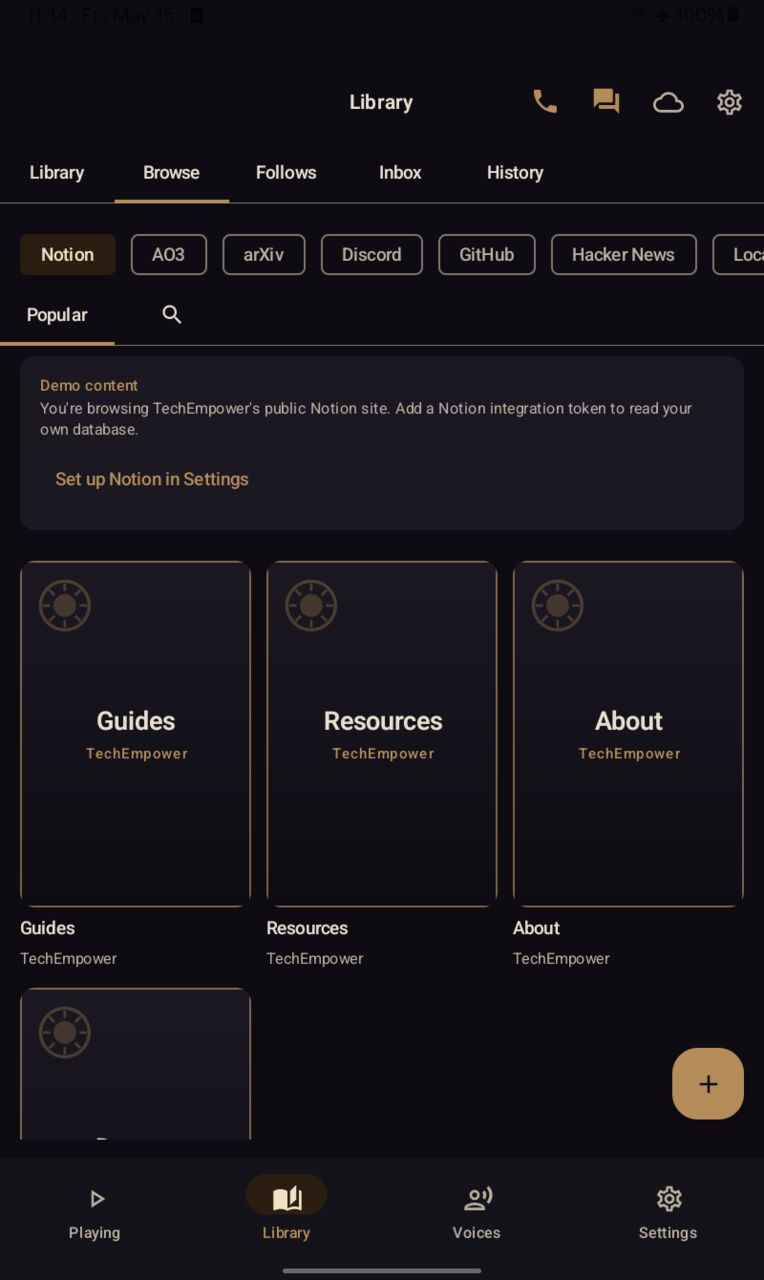Select the Browse tab
Viewport: 764px width, 1280px height.
pyautogui.click(x=171, y=173)
